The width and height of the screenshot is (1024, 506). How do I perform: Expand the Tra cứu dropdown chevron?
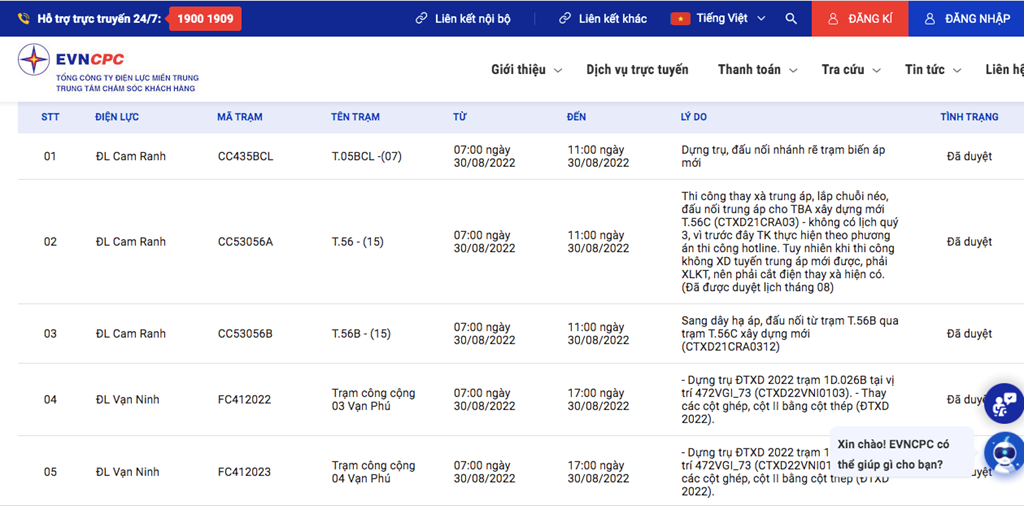(876, 70)
